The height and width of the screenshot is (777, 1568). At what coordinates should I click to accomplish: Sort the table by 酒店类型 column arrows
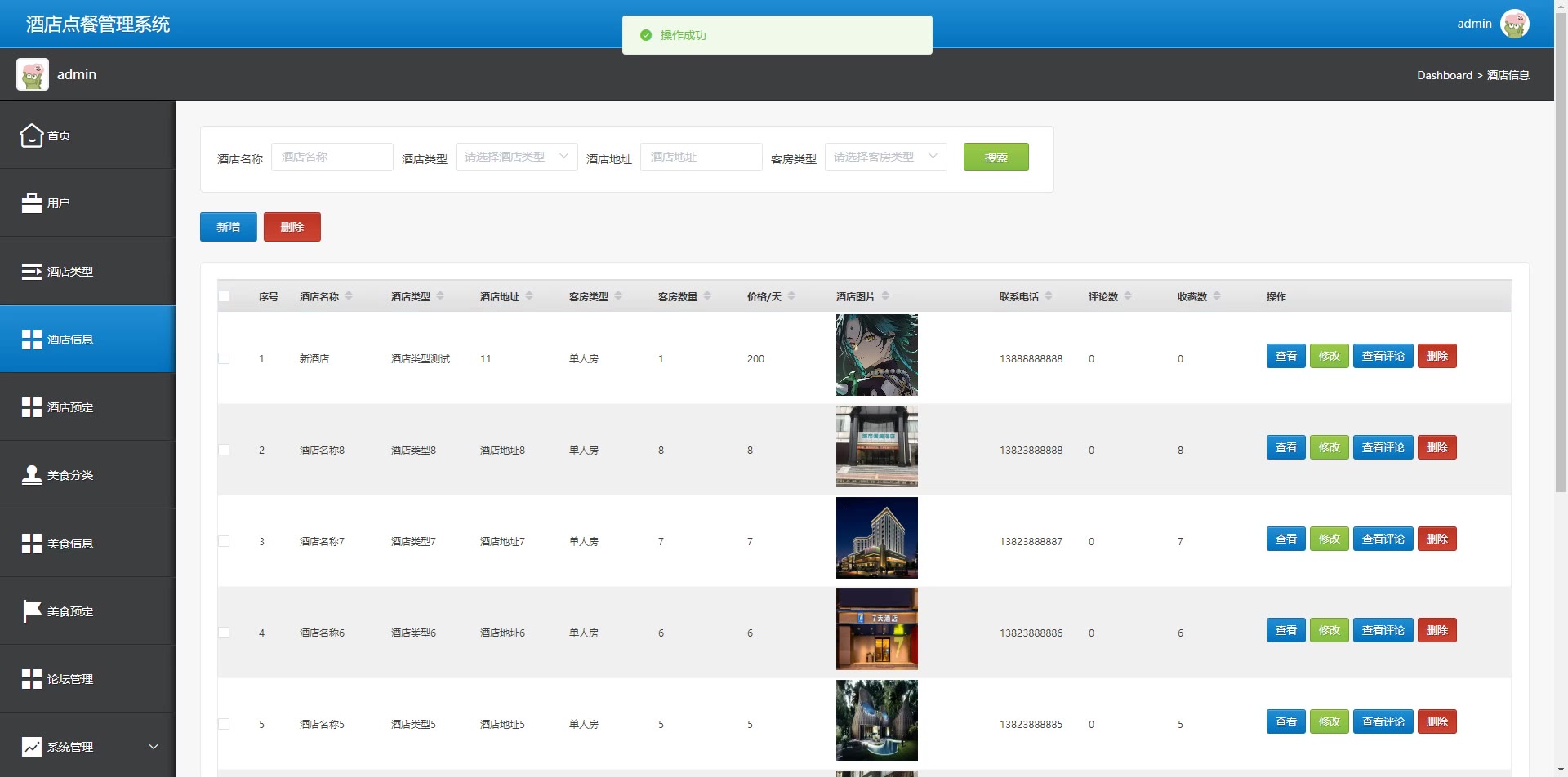click(440, 296)
